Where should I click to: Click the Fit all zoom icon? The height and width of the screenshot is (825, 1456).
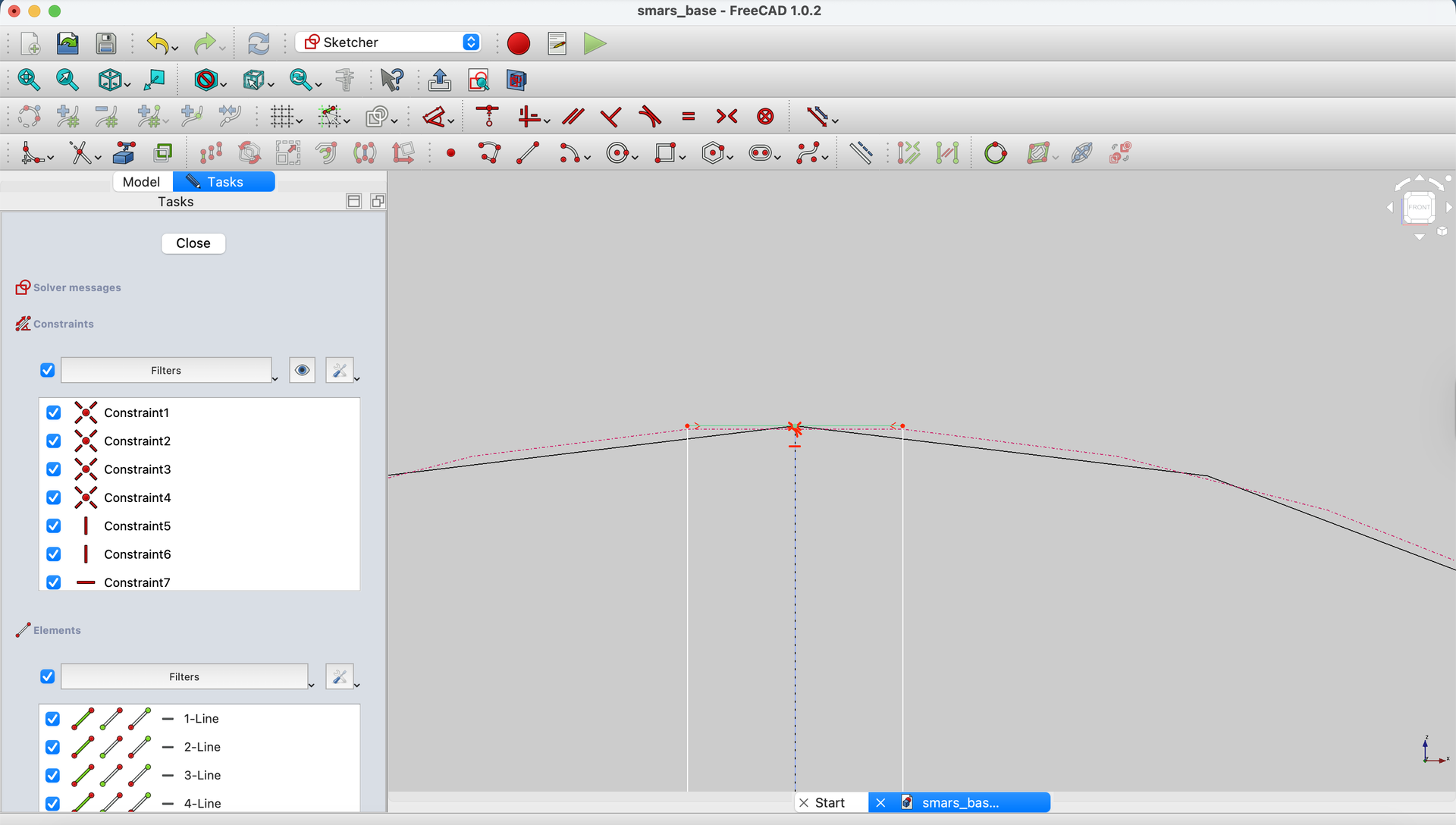pos(29,80)
